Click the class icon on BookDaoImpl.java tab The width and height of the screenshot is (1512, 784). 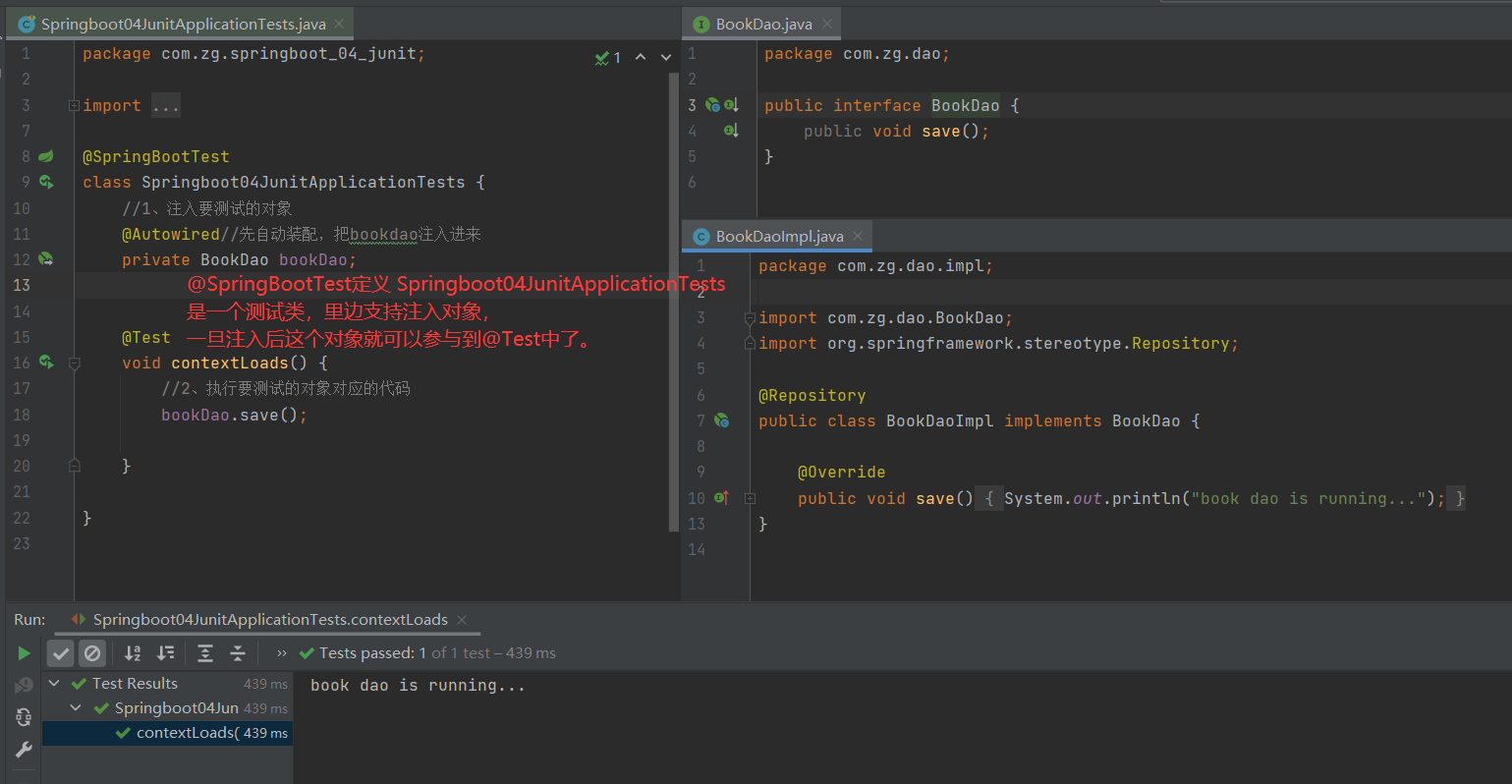pyautogui.click(x=701, y=237)
